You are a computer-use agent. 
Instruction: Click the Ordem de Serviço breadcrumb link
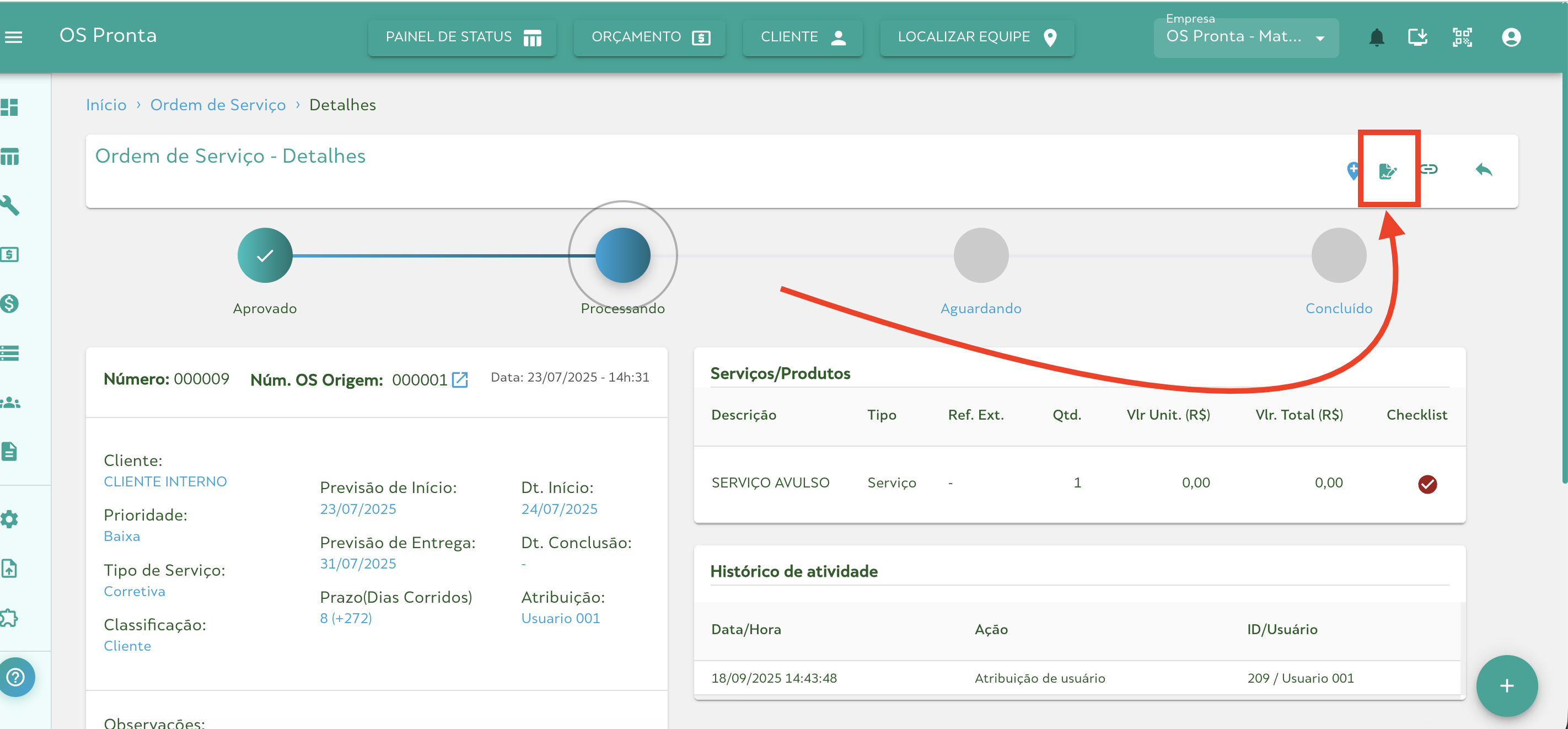coord(218,105)
